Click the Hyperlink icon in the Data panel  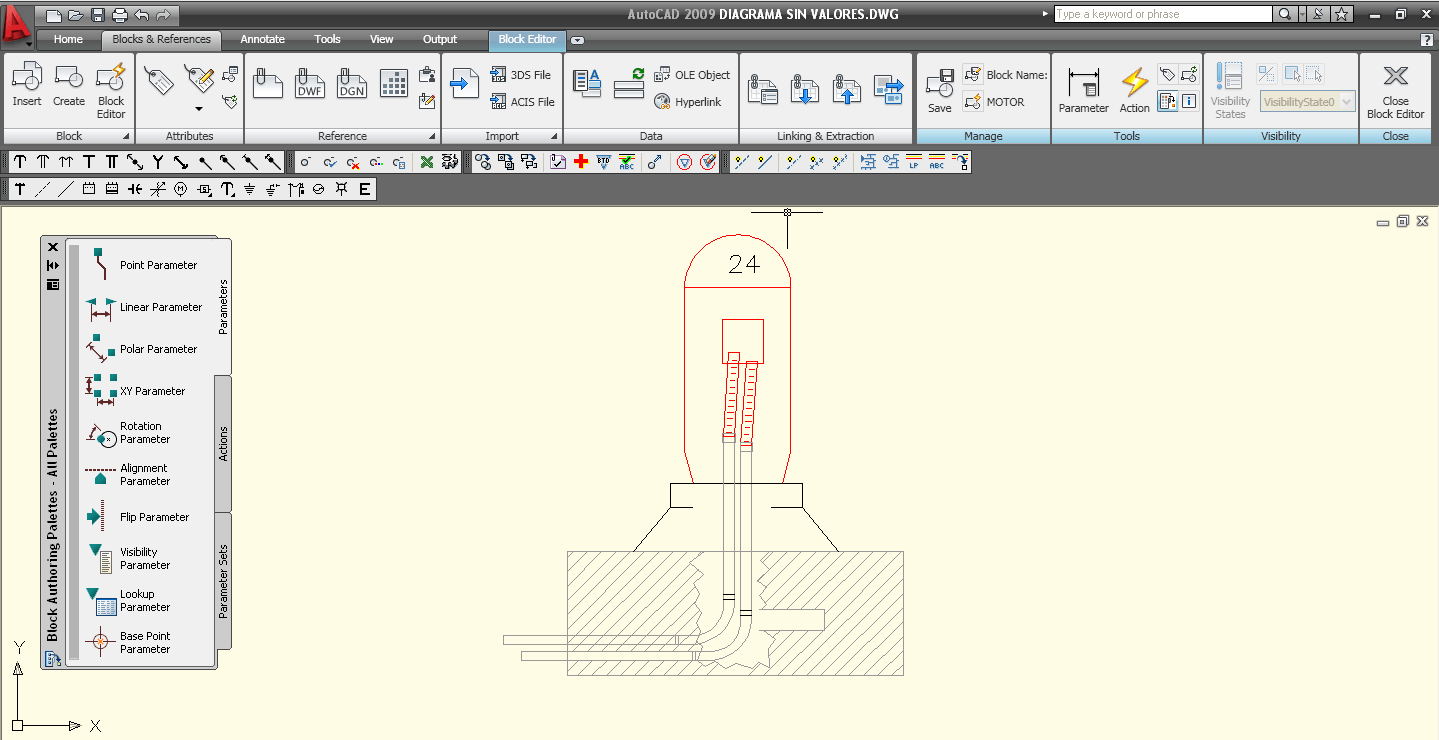[x=690, y=102]
